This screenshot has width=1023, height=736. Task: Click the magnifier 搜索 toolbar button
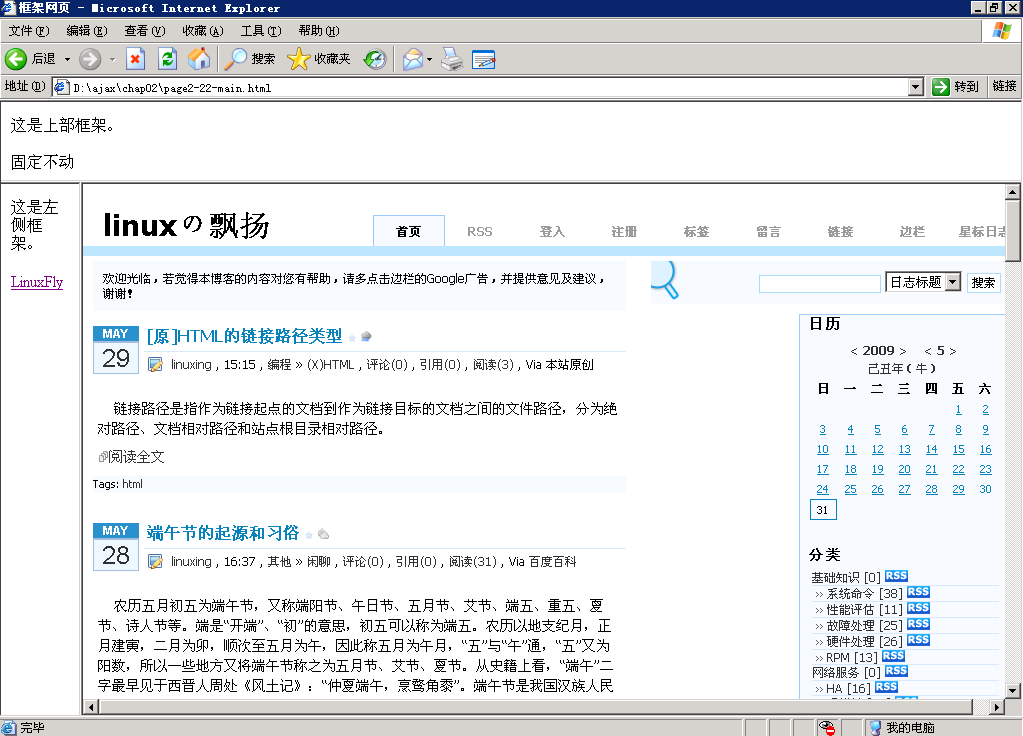250,59
